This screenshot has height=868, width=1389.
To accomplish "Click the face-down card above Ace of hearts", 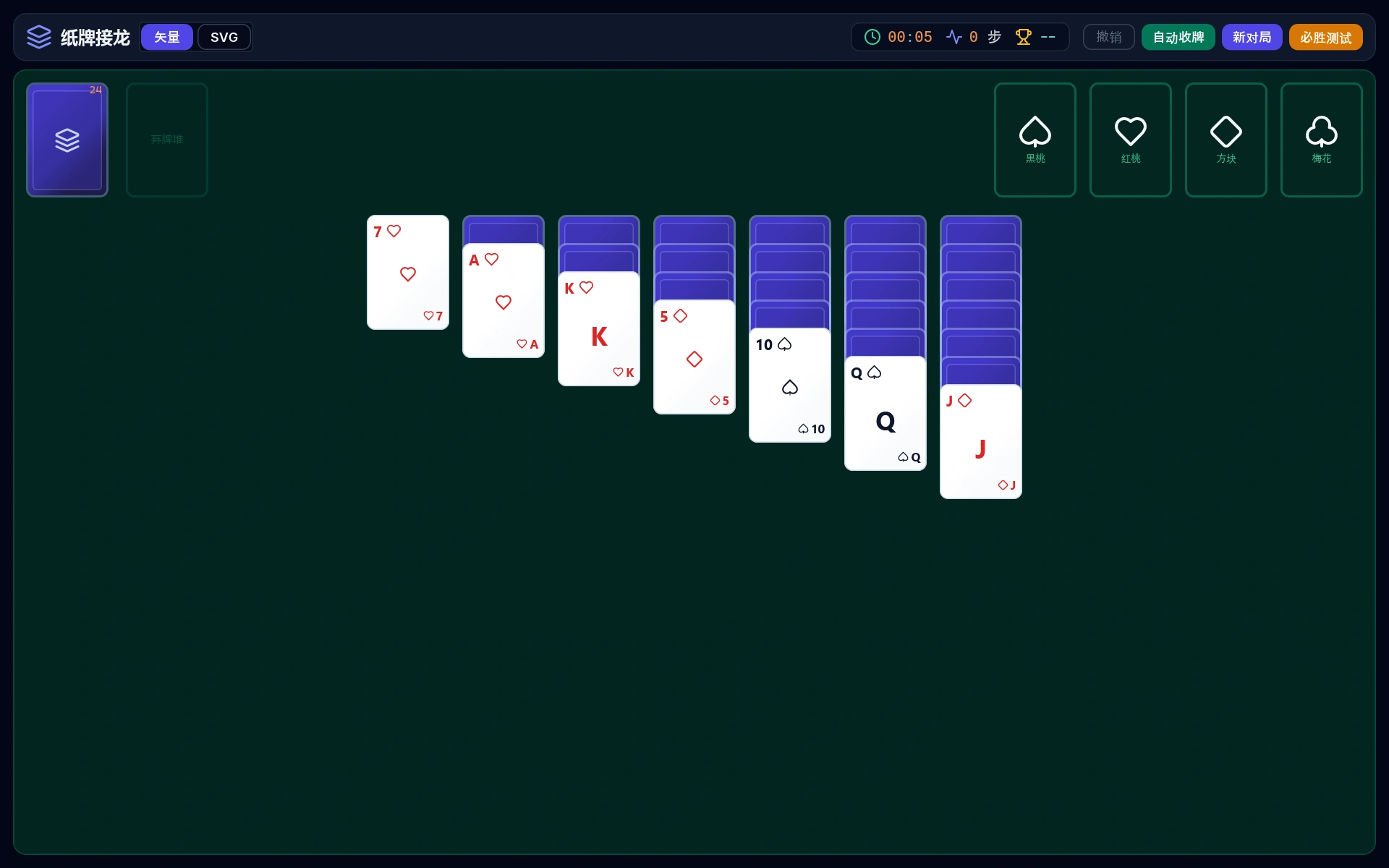I will click(x=504, y=229).
